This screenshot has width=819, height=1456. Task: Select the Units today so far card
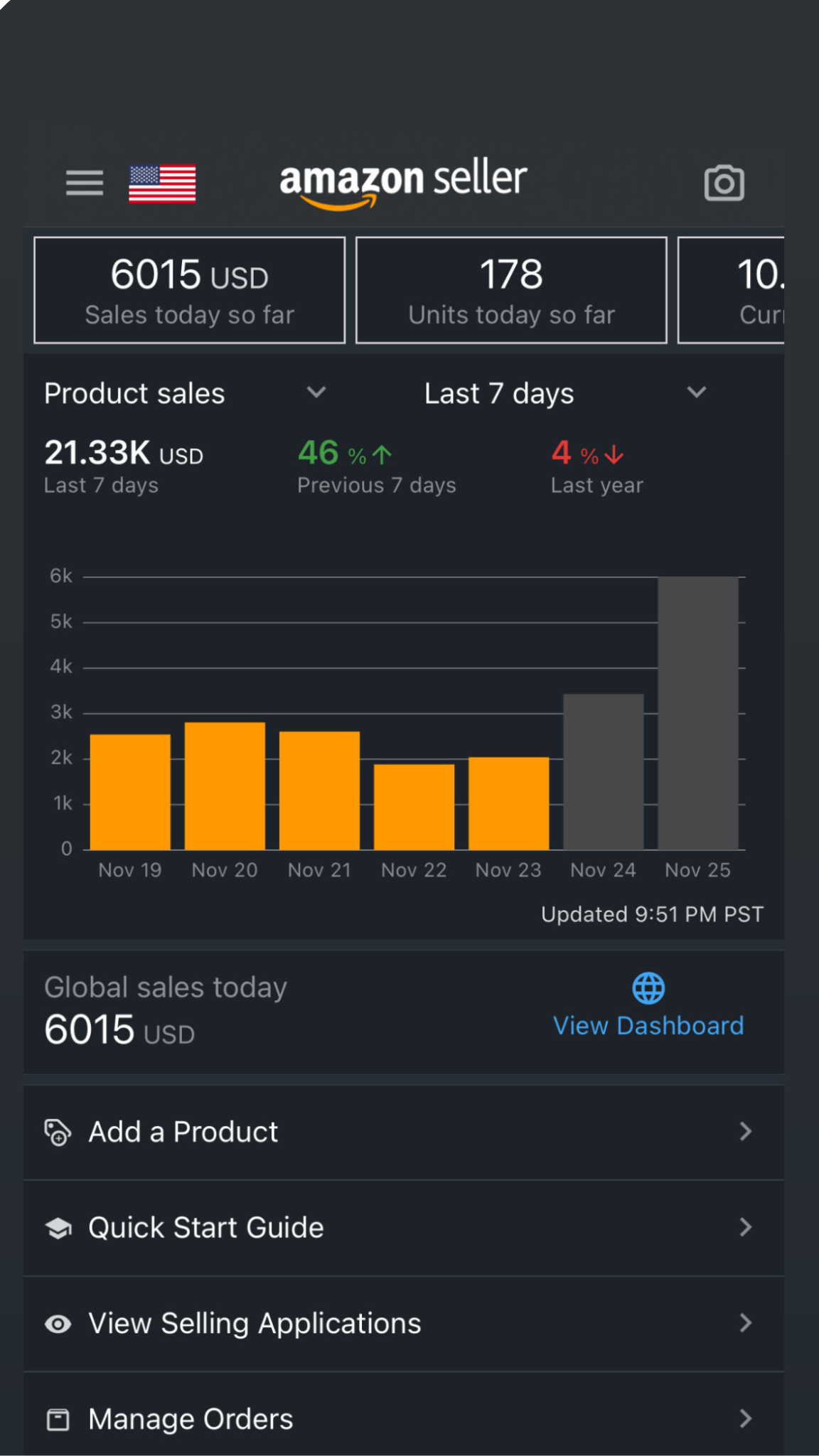tap(511, 290)
